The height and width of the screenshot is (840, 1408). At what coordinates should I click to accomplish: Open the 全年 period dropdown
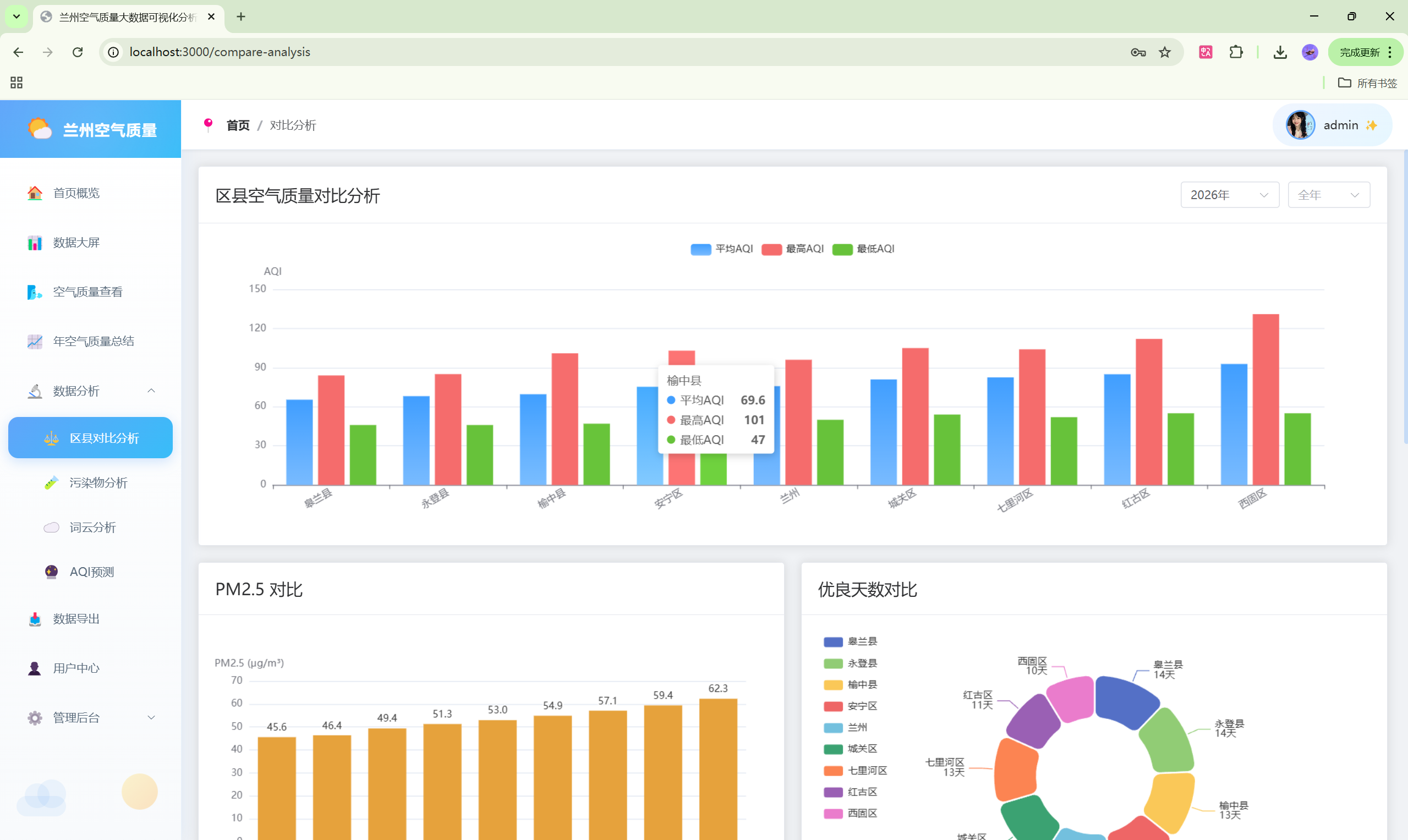(1328, 195)
